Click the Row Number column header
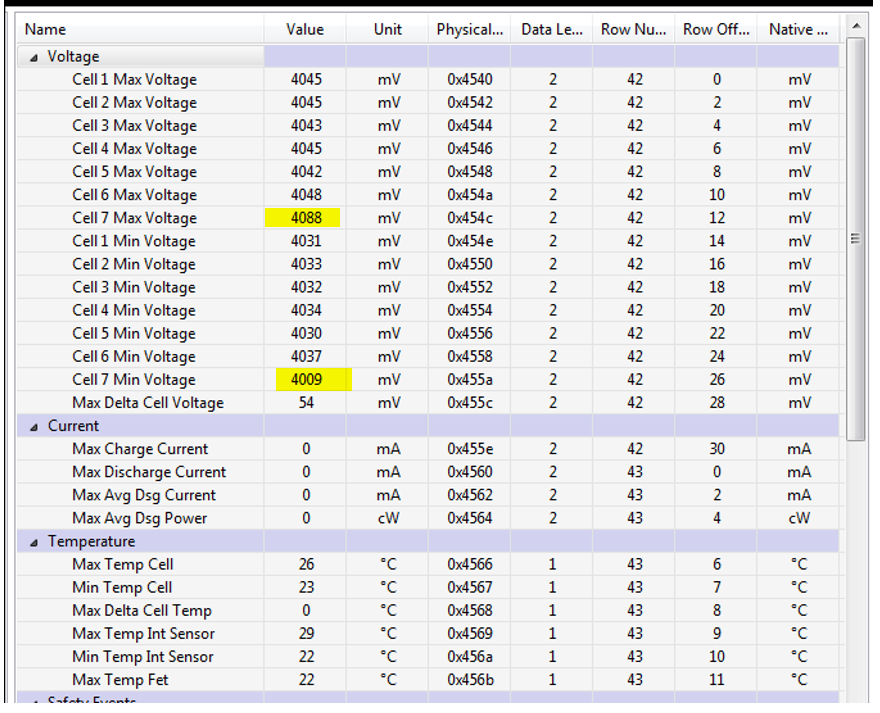The width and height of the screenshot is (880, 713). pos(633,29)
